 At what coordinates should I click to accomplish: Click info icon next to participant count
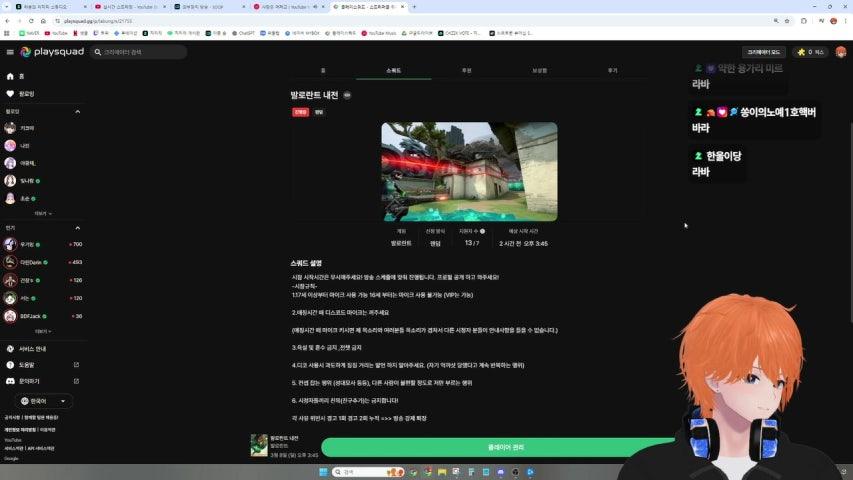(x=483, y=231)
